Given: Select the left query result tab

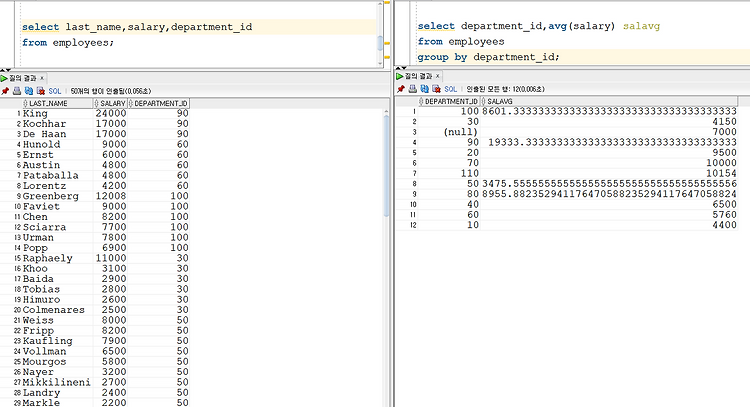Looking at the screenshot, I should (22, 78).
